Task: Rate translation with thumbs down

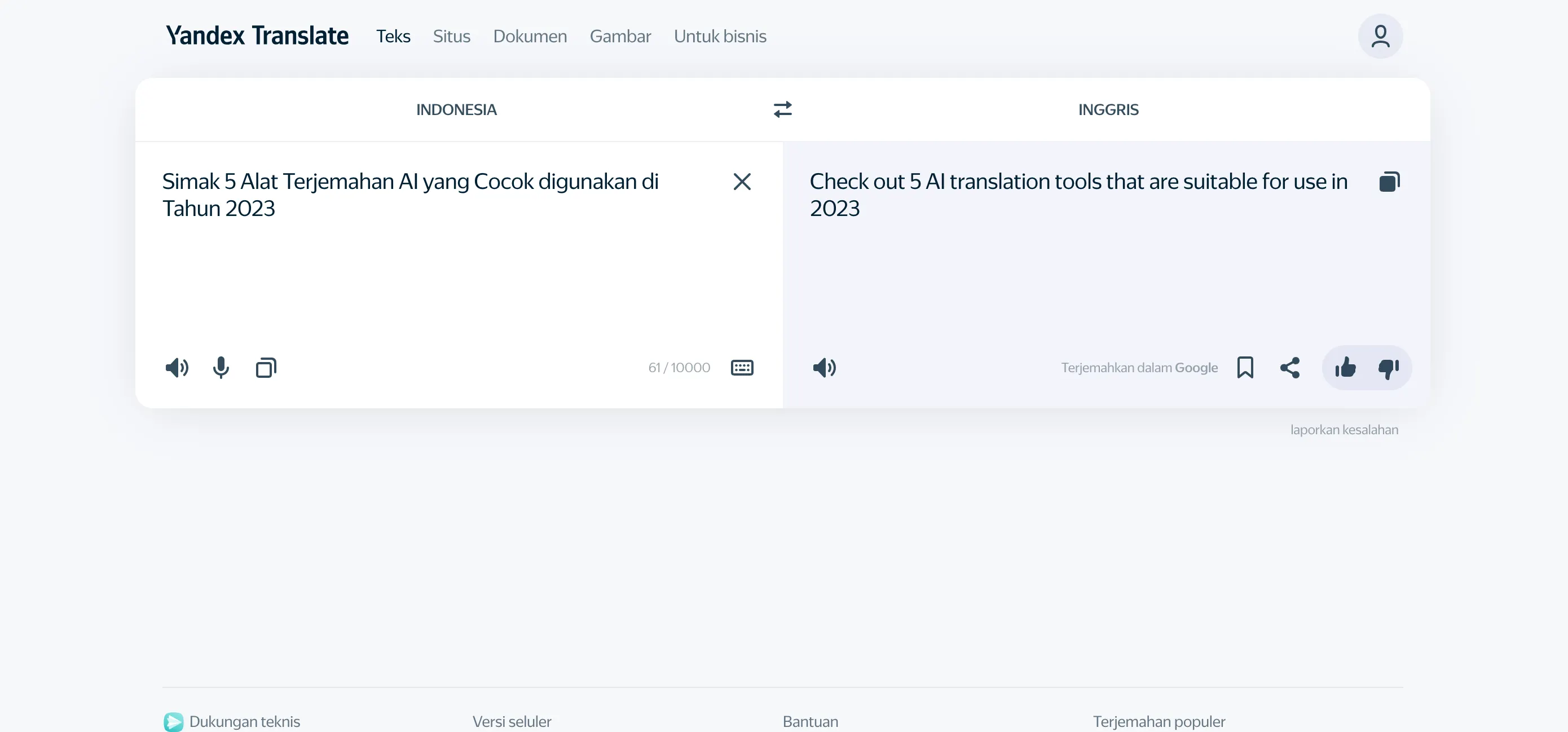Action: (1389, 368)
